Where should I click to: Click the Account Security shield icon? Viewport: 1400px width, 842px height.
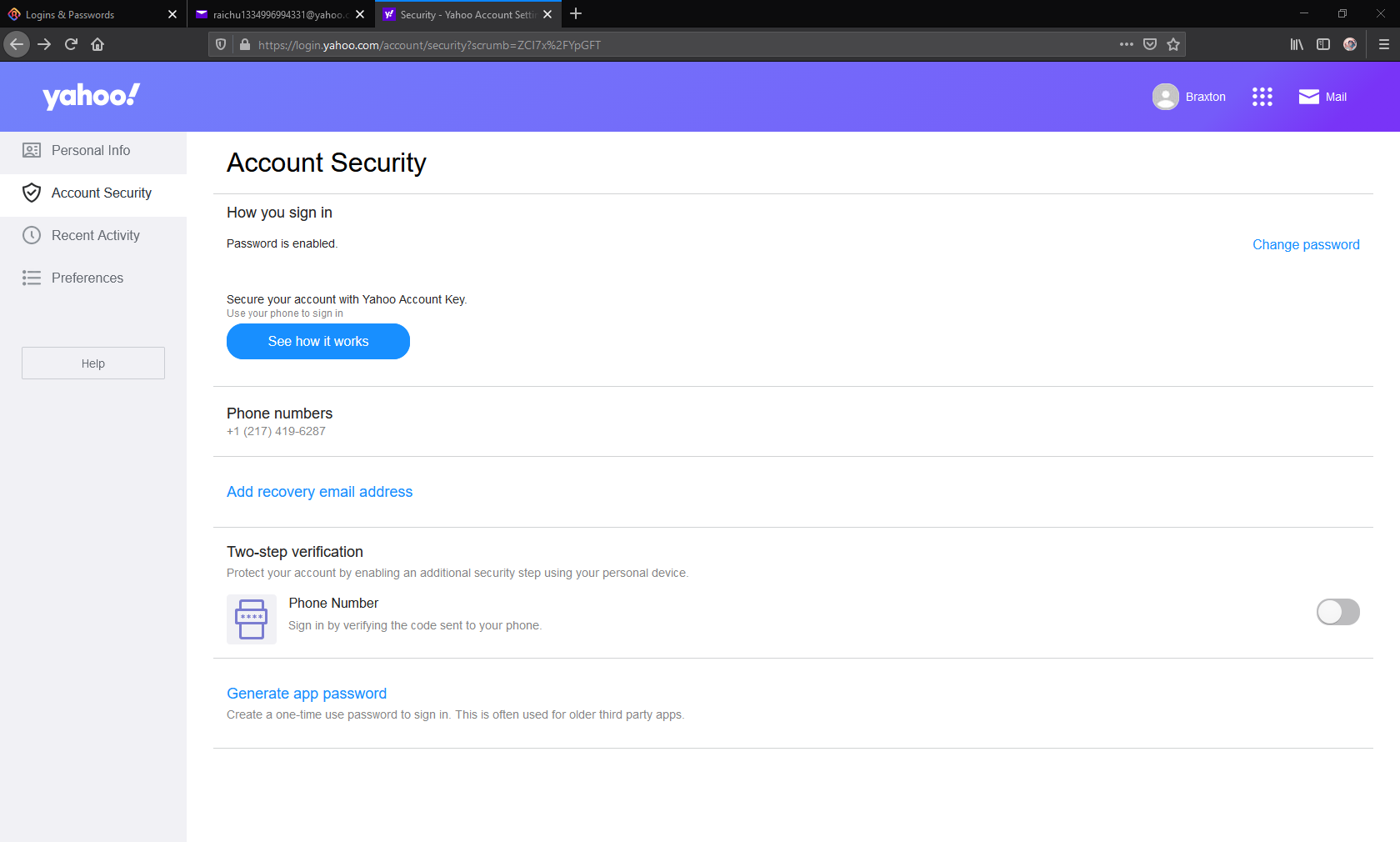pos(32,193)
